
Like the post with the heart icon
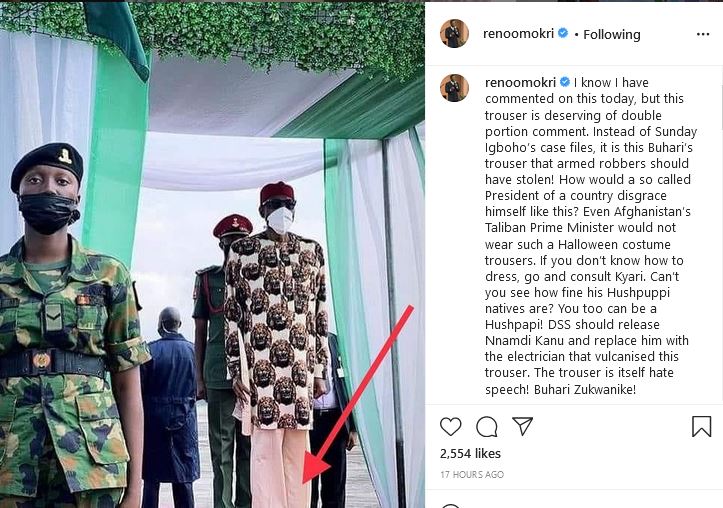[451, 427]
